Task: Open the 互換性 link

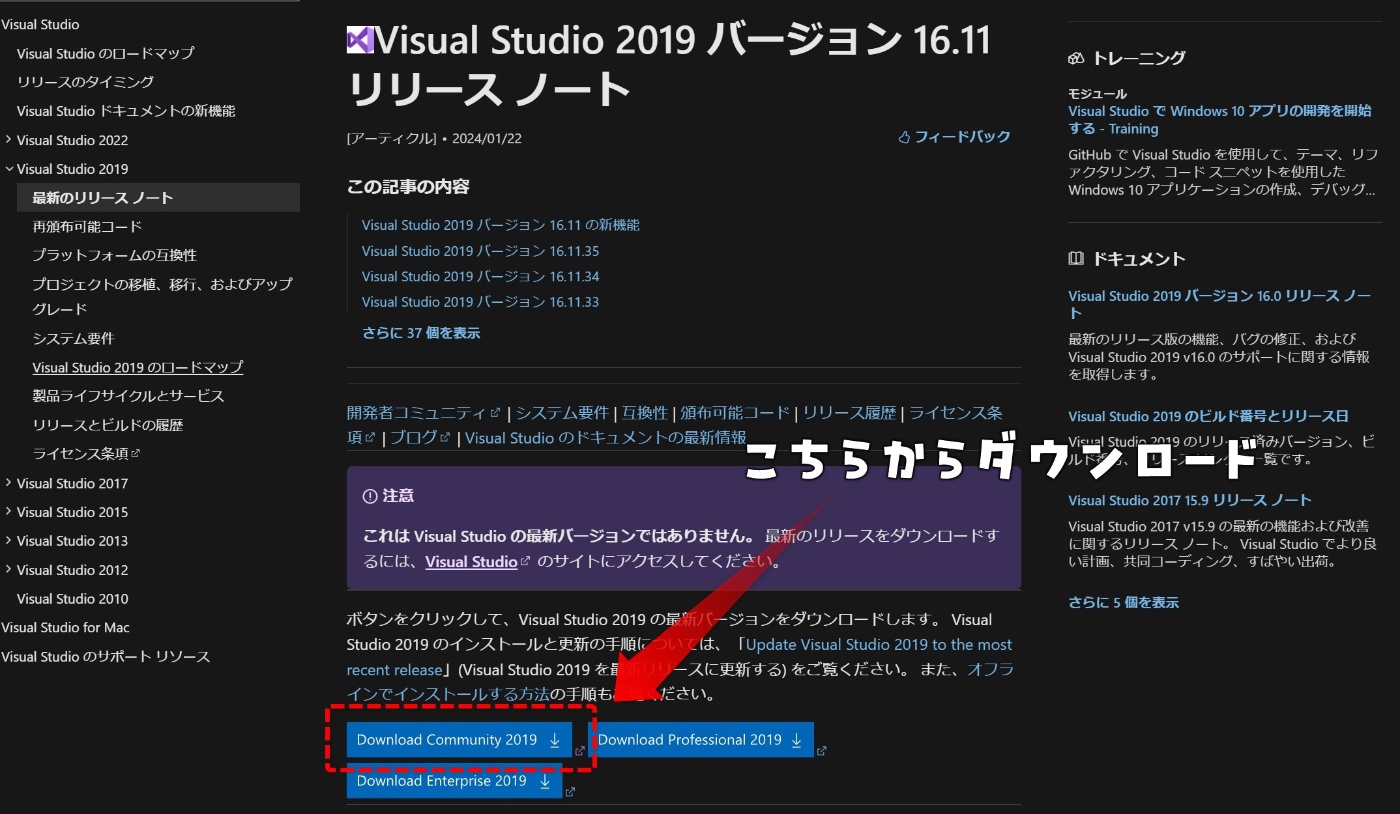Action: (x=644, y=413)
